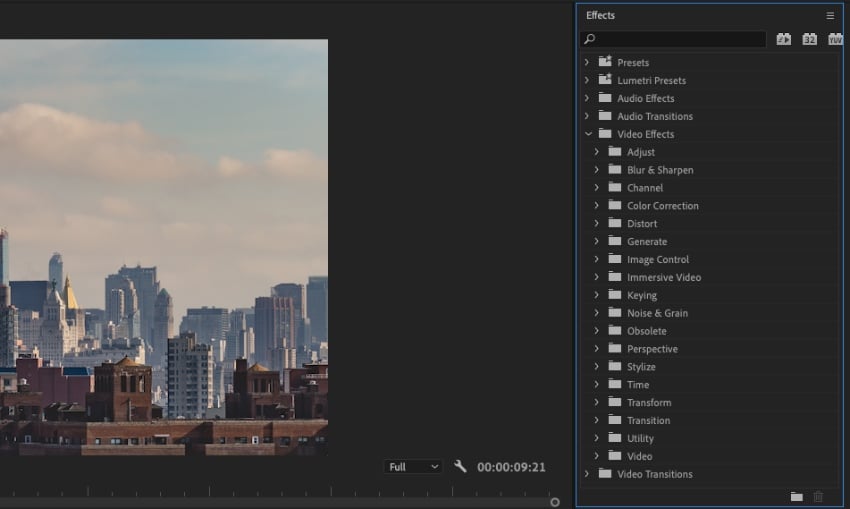Screen dimensions: 850x509
Task: Select the Adjust label
Action: (x=641, y=152)
